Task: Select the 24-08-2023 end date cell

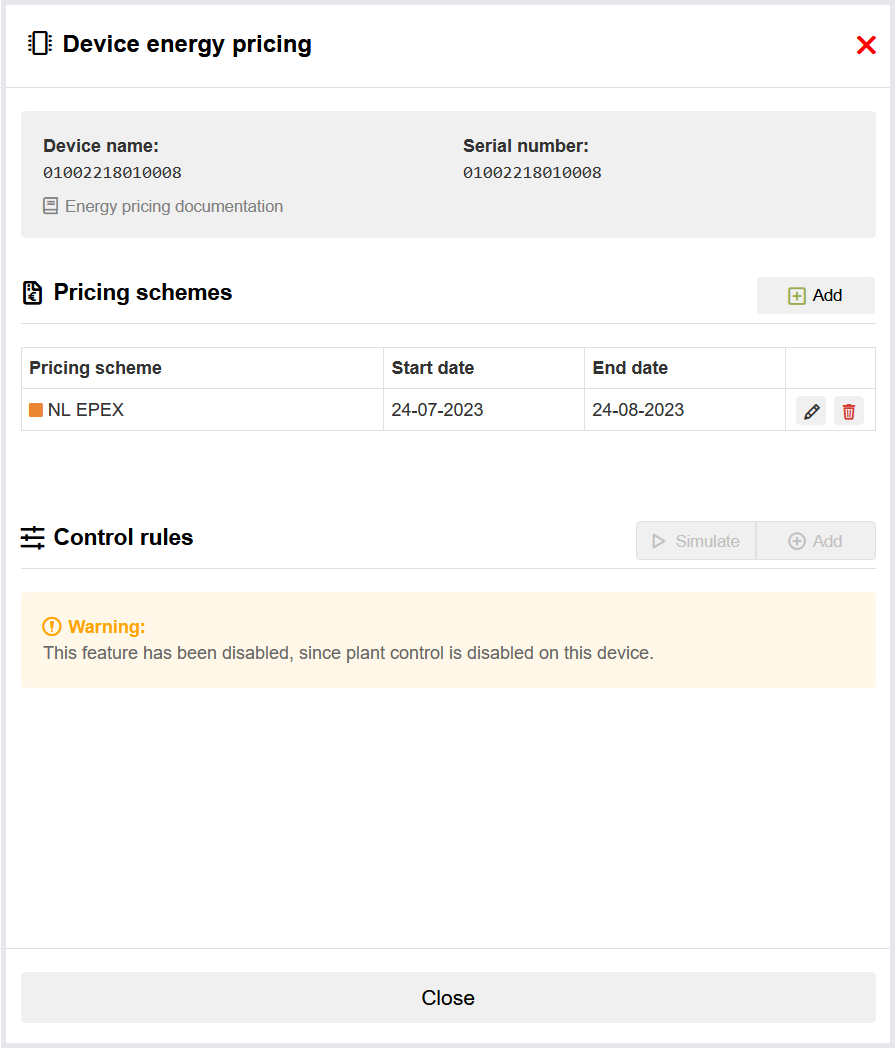Action: 638,410
